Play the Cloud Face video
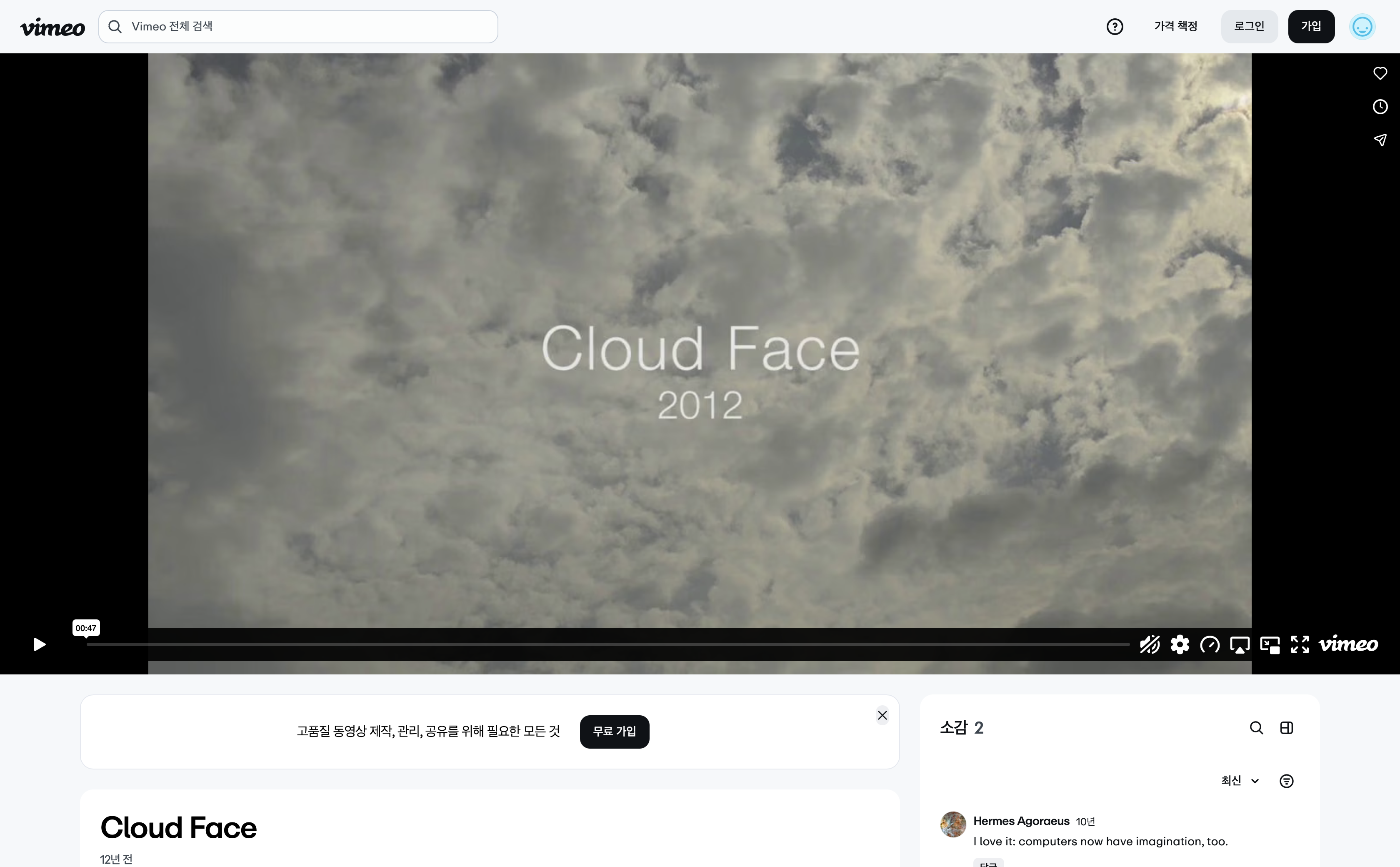Viewport: 1400px width, 867px height. pos(39,644)
